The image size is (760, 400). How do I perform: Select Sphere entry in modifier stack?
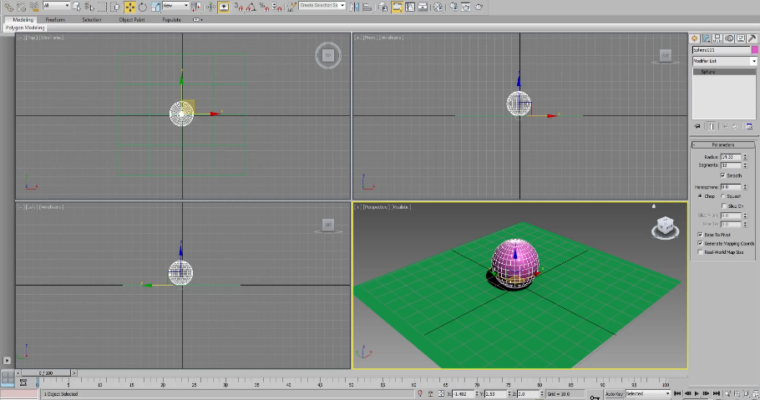click(724, 72)
